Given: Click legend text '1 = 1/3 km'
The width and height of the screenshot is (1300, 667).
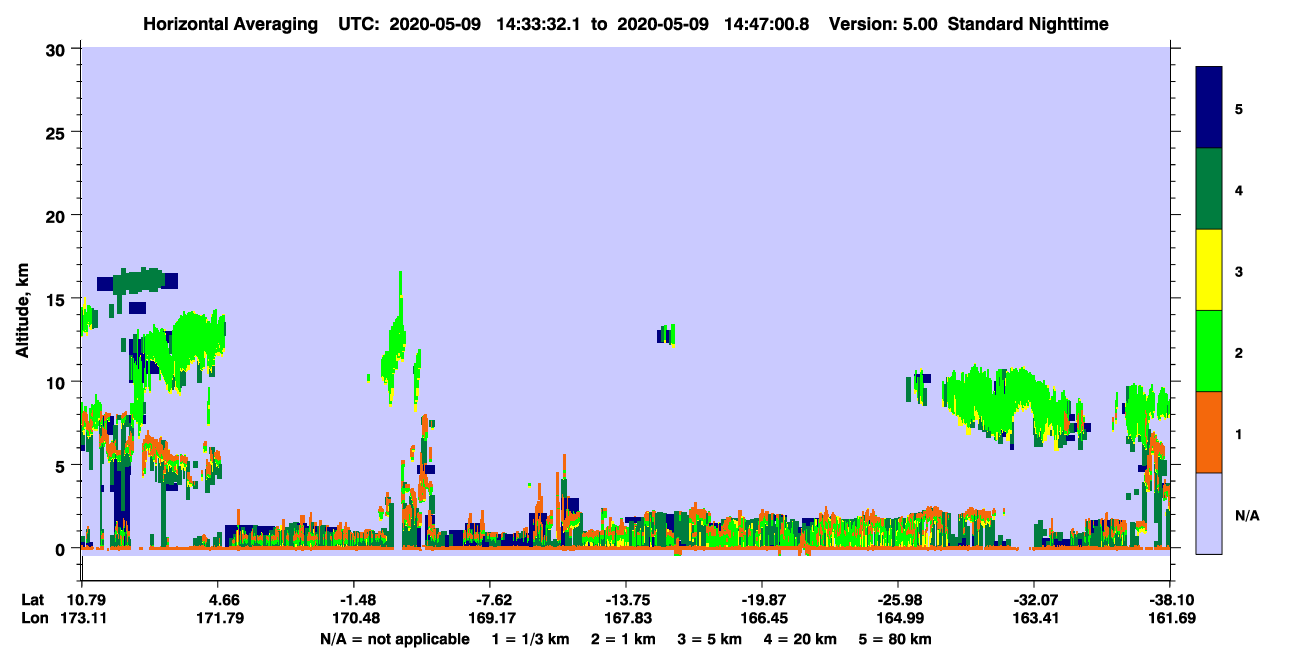Looking at the screenshot, I should click(530, 639).
